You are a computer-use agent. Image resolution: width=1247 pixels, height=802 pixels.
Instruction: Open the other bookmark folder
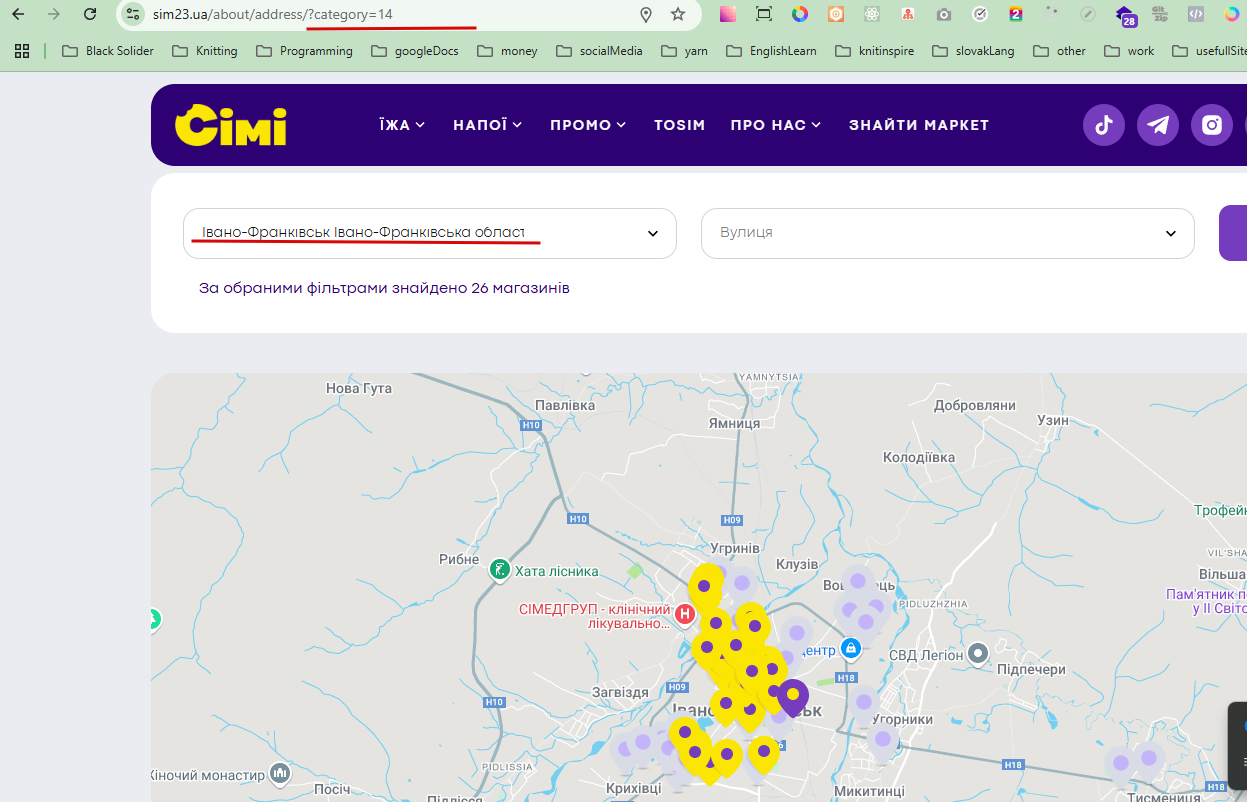(x=1060, y=51)
